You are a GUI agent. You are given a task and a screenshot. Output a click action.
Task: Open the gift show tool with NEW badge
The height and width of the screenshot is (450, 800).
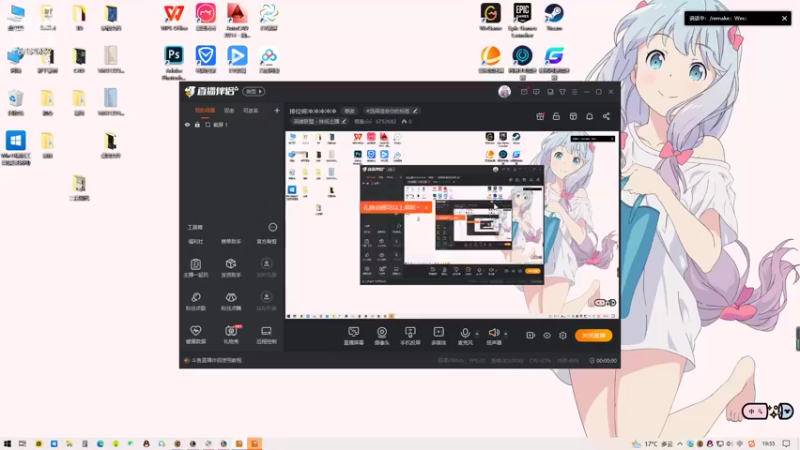(231, 335)
